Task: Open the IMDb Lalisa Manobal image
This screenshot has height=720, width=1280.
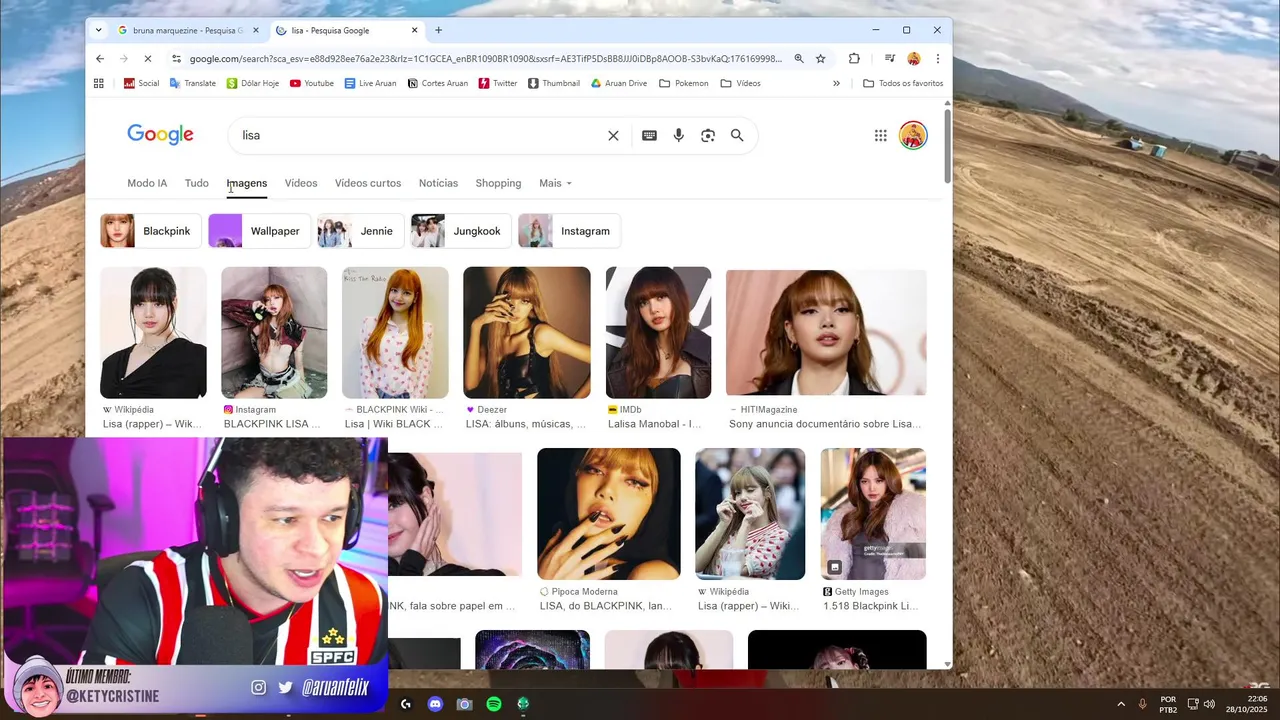Action: coord(658,333)
